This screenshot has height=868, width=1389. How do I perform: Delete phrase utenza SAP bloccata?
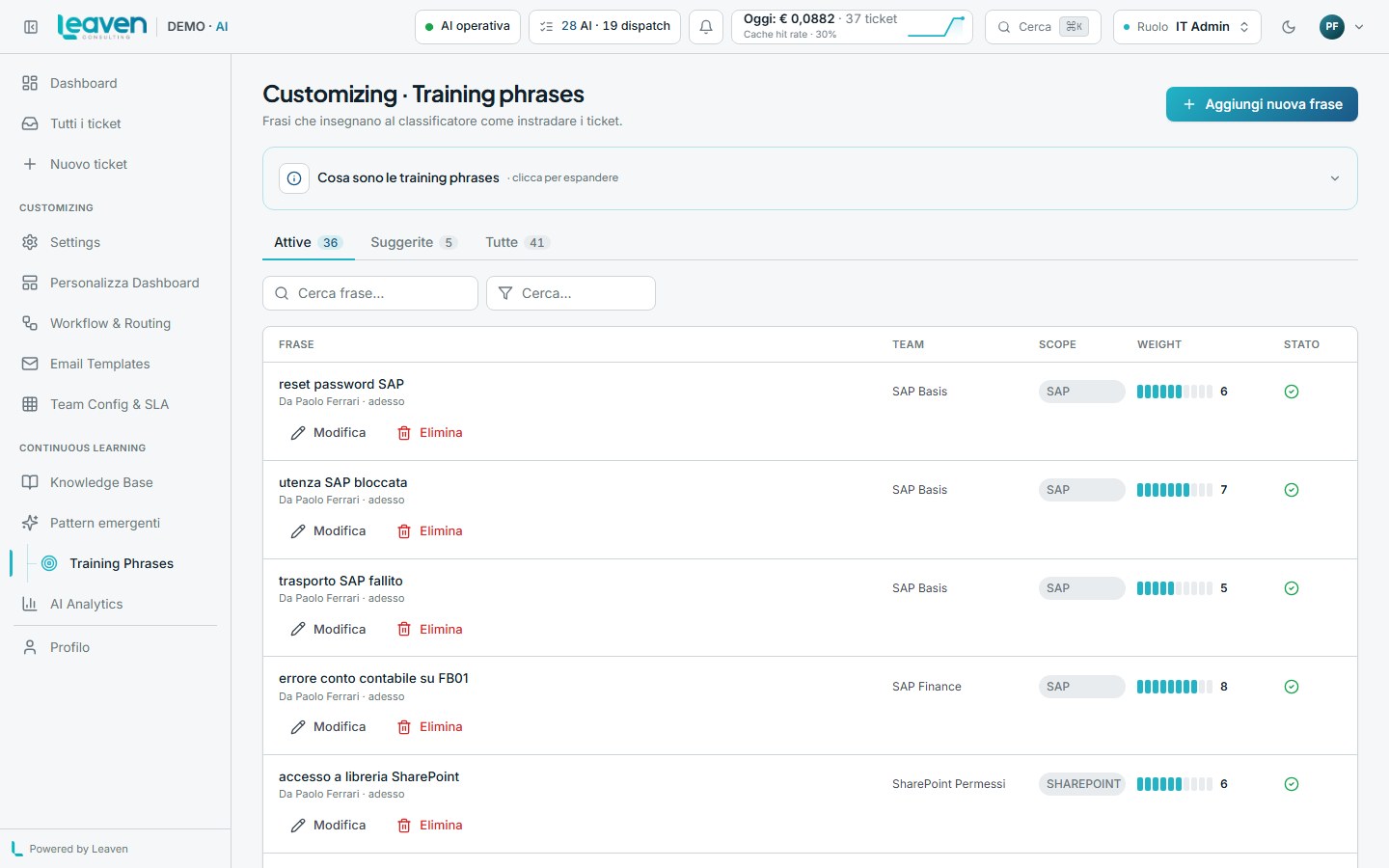coord(430,531)
